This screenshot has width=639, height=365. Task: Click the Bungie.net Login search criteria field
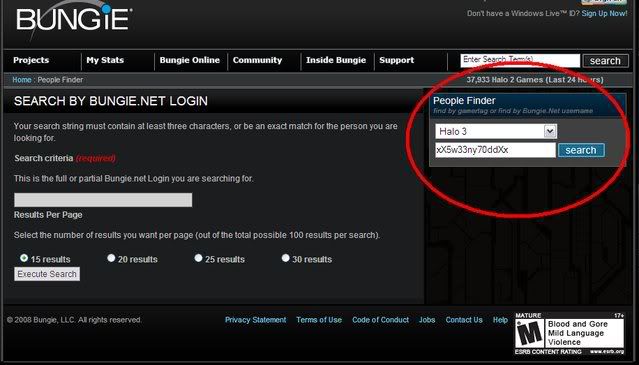click(103, 200)
